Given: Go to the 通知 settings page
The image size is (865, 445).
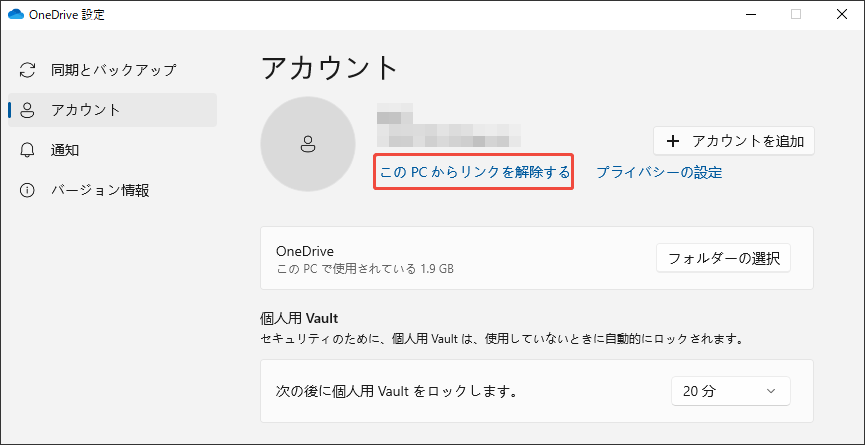Looking at the screenshot, I should [113, 150].
